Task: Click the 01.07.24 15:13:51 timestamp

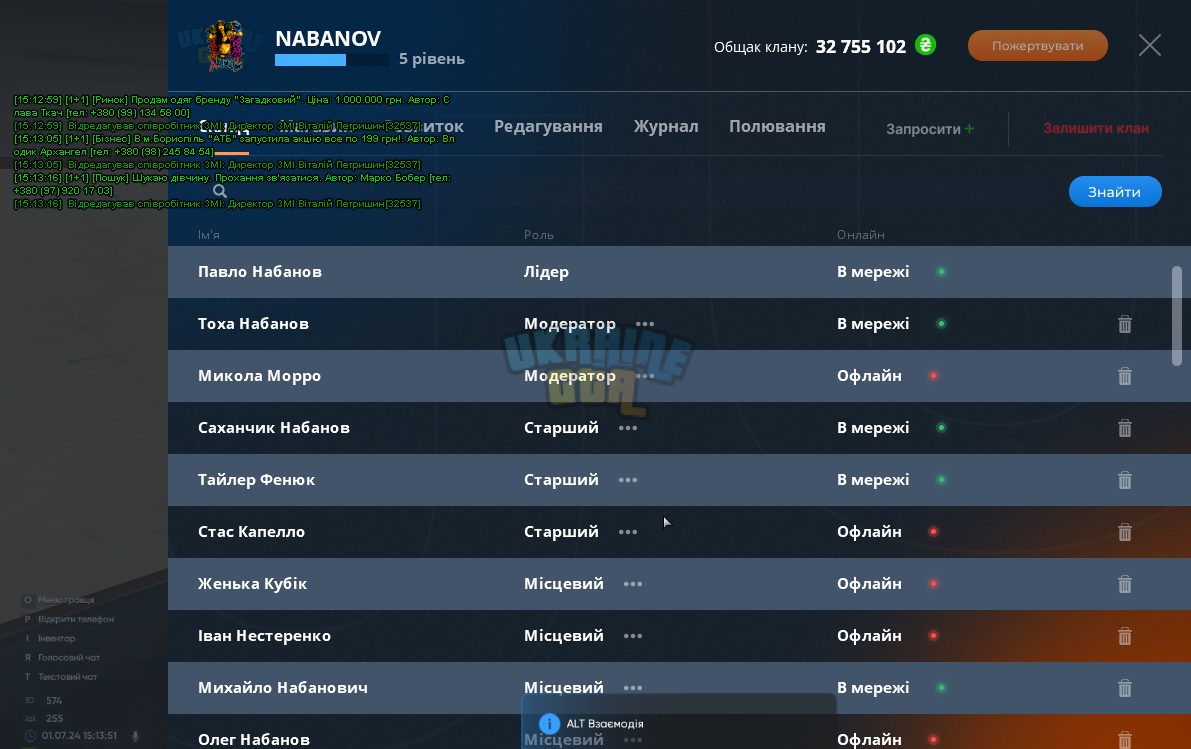Action: (x=79, y=735)
